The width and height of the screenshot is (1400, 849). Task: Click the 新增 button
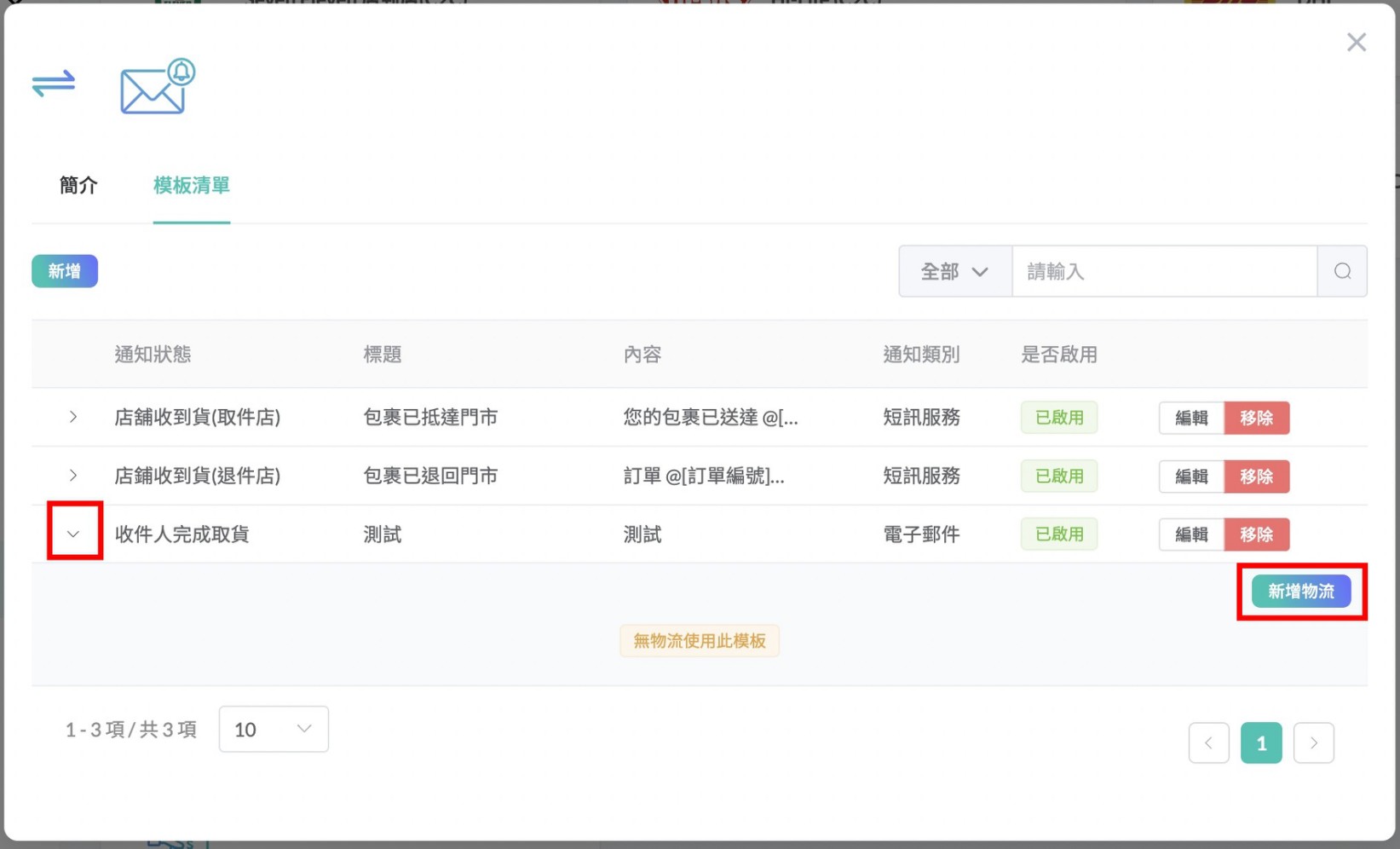[65, 271]
